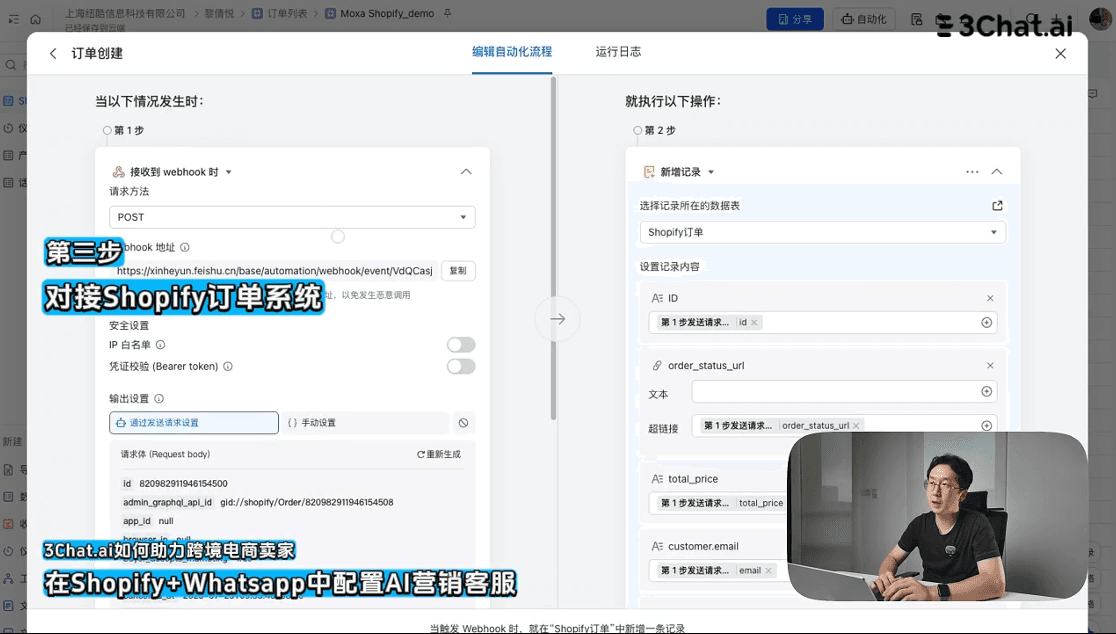
Task: Close the automation editor dialog
Action: pyautogui.click(x=1060, y=53)
